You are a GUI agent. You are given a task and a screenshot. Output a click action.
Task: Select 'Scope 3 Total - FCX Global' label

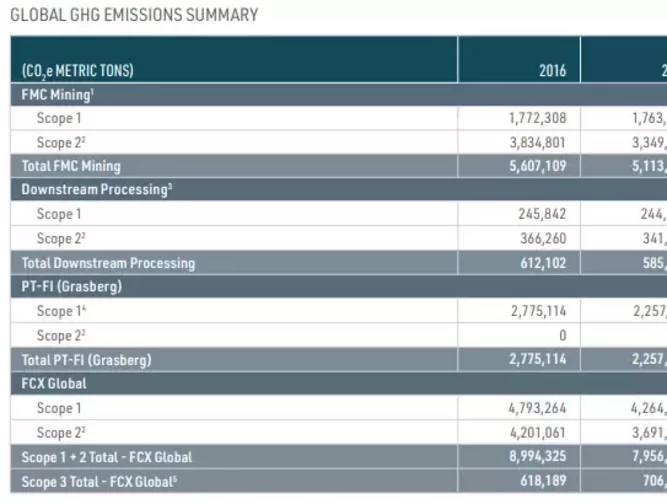pyautogui.click(x=99, y=482)
